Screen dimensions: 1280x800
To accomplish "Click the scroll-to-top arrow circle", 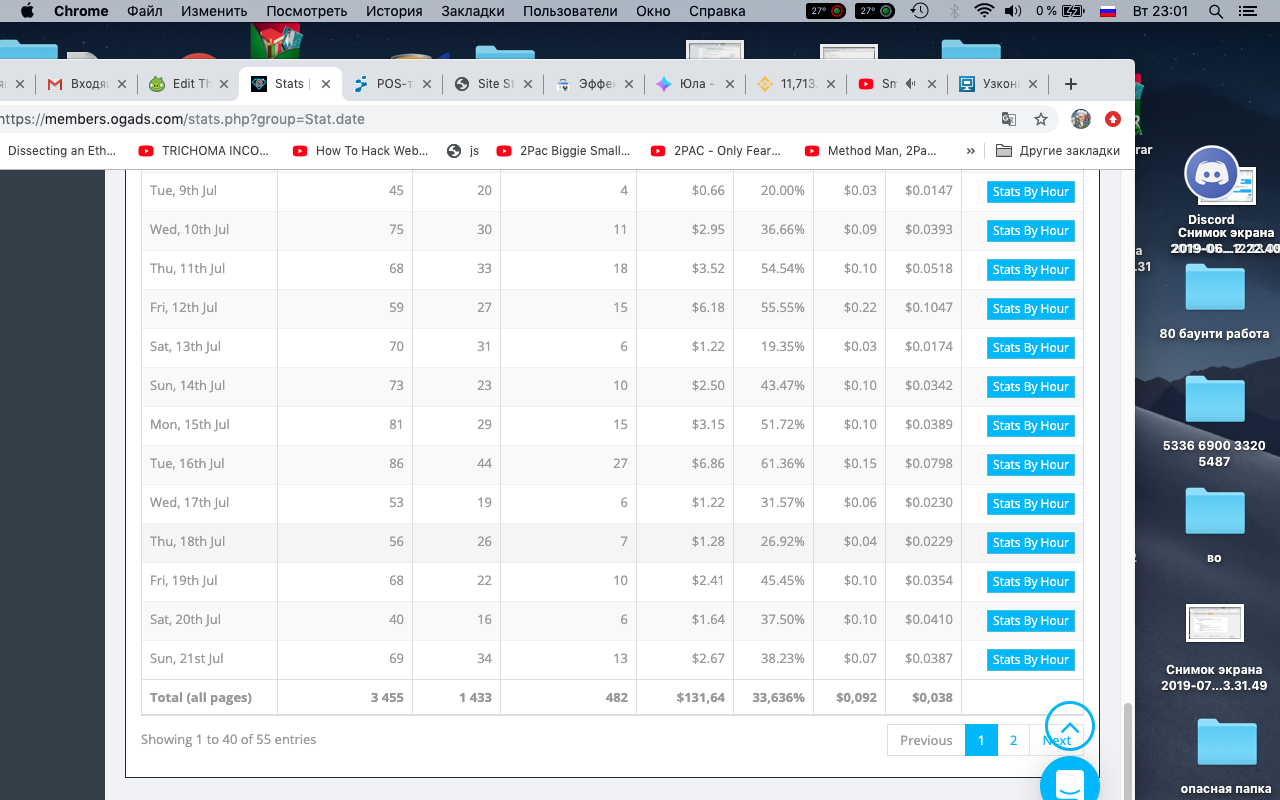I will [x=1070, y=726].
